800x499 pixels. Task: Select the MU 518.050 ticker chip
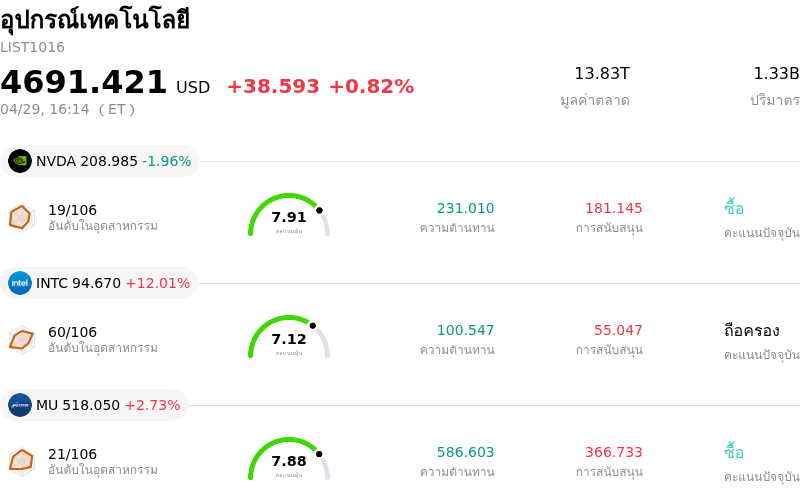tap(95, 405)
